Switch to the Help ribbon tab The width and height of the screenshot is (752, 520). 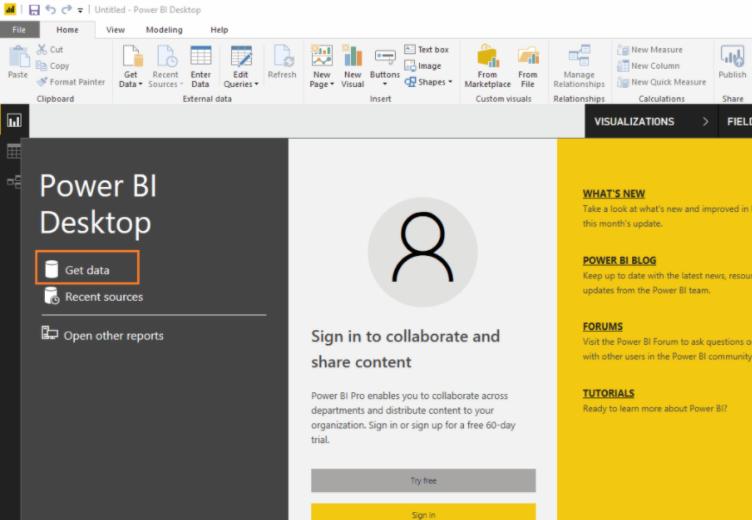coord(219,30)
